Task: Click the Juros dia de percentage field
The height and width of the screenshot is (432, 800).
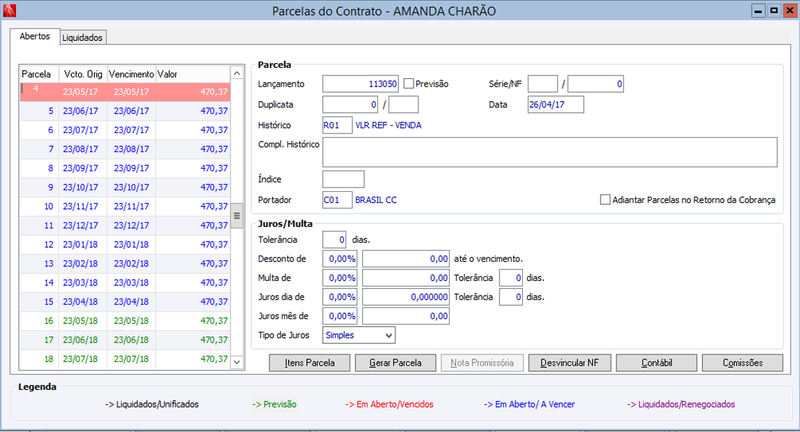Action: (x=340, y=297)
